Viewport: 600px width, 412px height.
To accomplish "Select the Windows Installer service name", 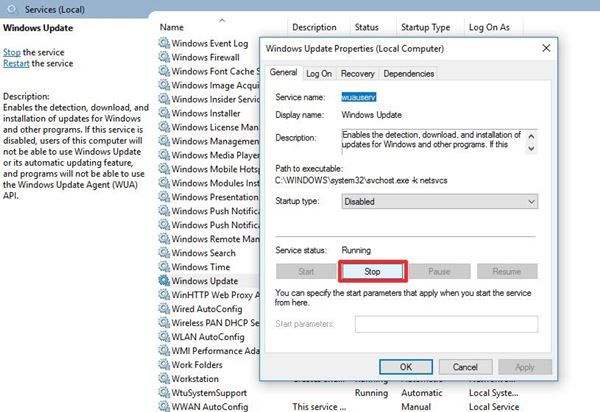I will point(206,113).
